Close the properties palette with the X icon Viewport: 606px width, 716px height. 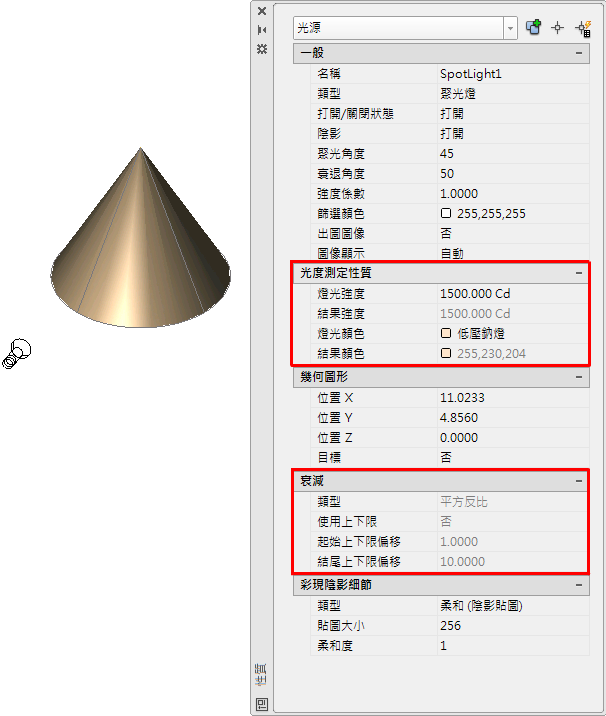262,11
